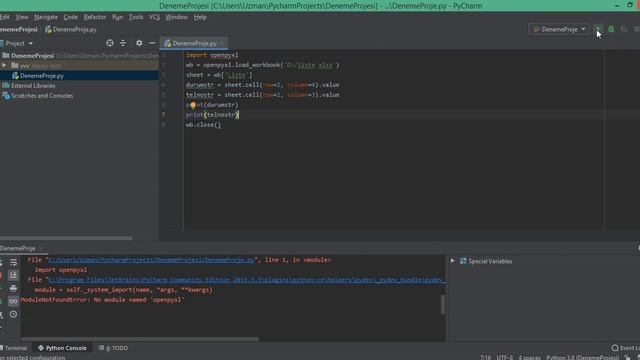Open the VCS menu
This screenshot has height=360, width=640.
pos(154,17)
